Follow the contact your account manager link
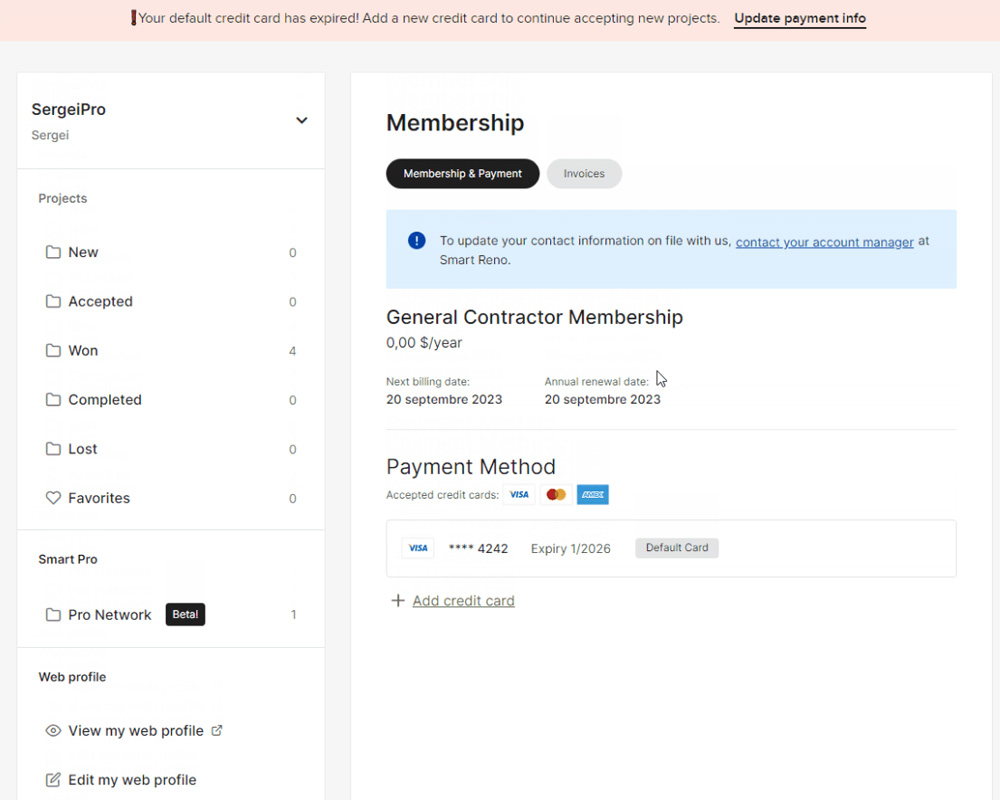This screenshot has height=800, width=1000. (x=824, y=242)
